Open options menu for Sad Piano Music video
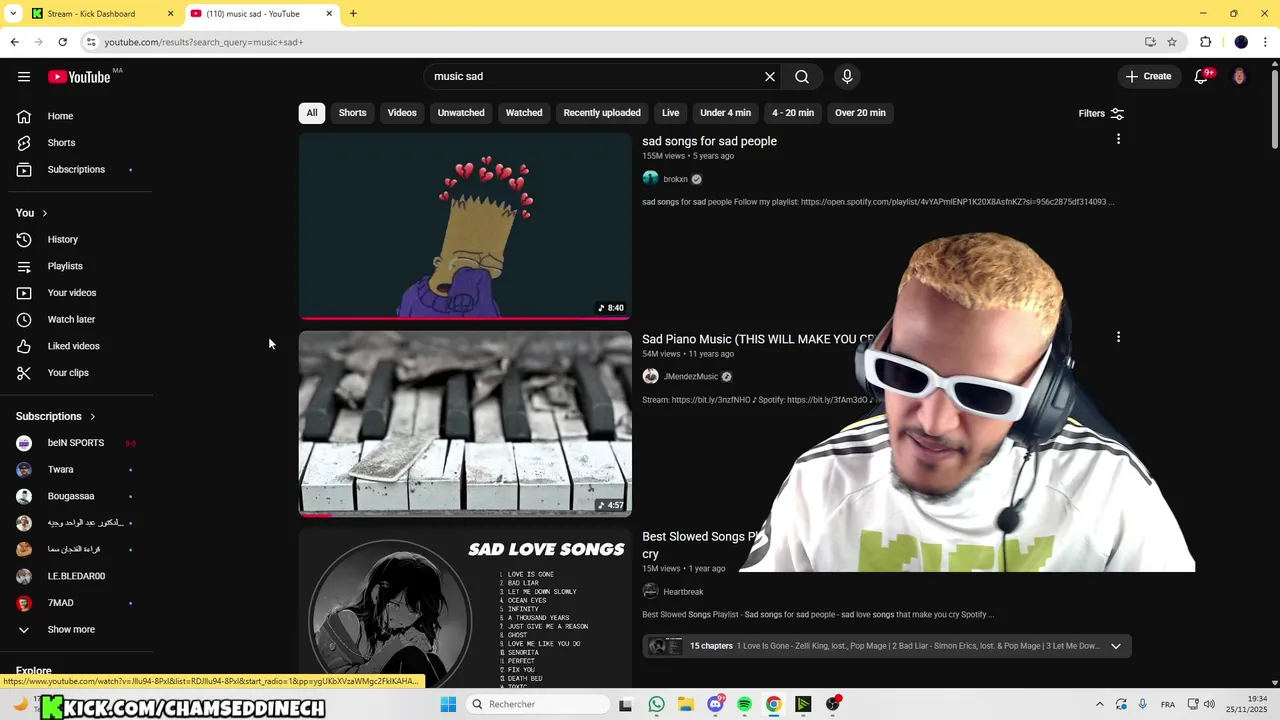The height and width of the screenshot is (720, 1280). coord(1118,337)
